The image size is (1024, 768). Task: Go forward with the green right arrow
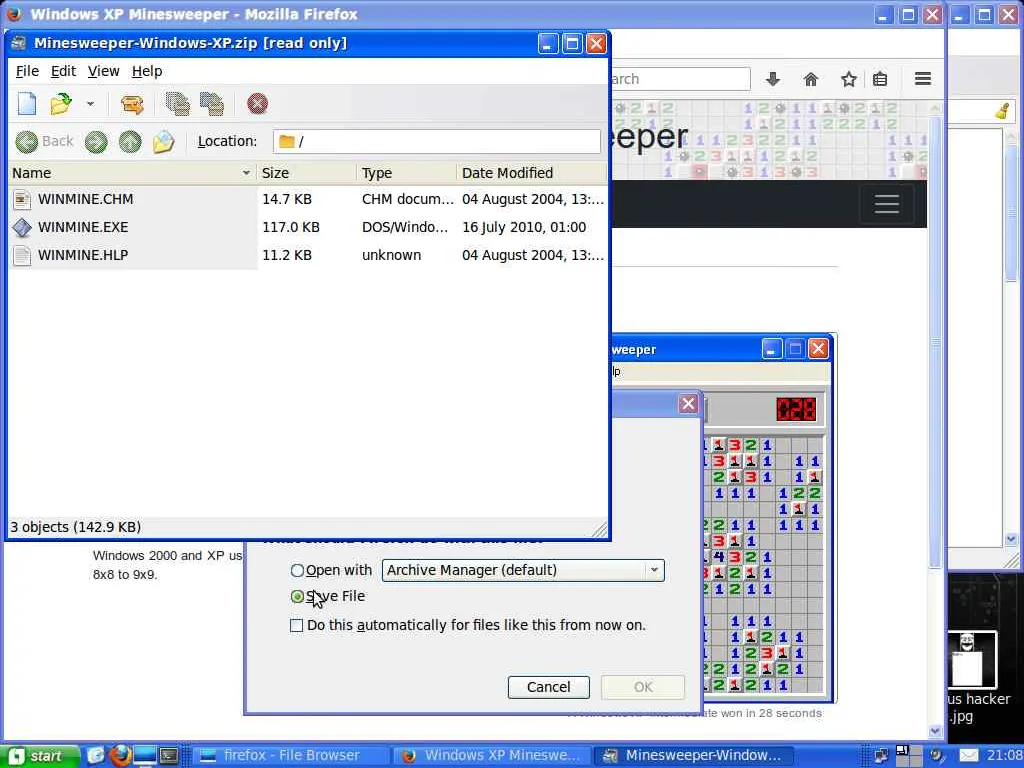click(96, 142)
